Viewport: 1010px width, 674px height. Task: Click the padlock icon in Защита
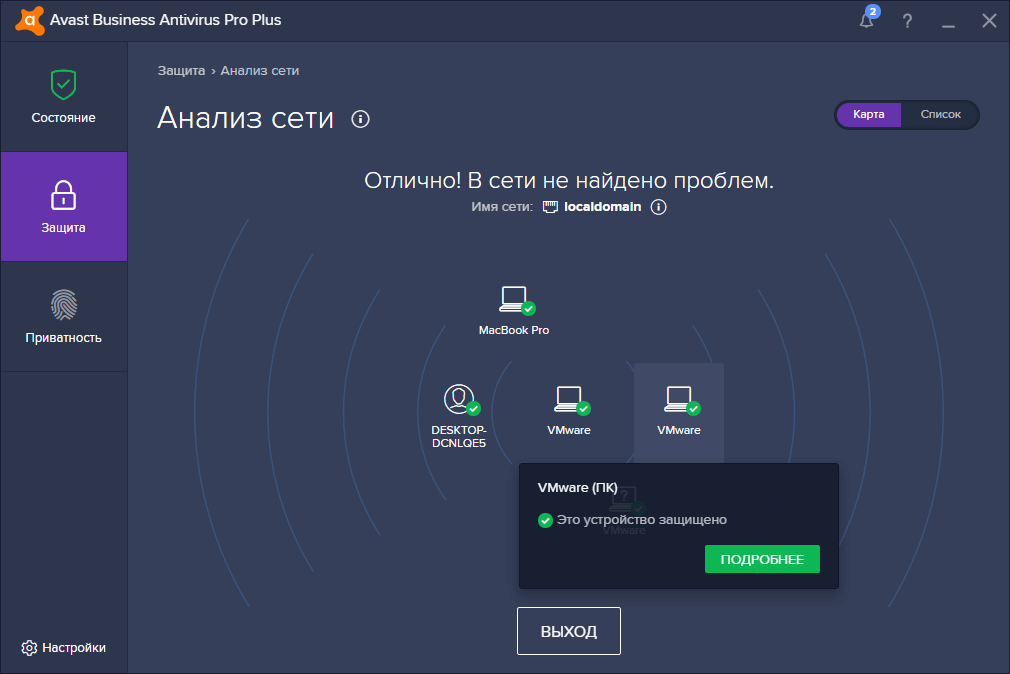[63, 195]
